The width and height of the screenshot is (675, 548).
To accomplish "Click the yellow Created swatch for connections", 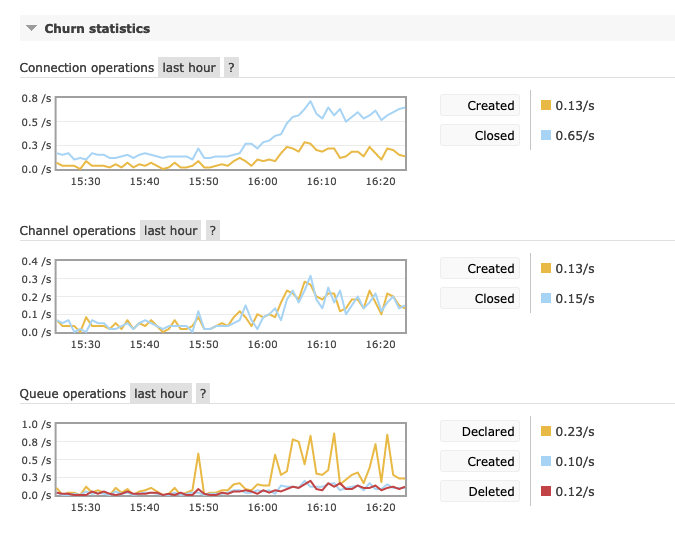I will point(546,105).
